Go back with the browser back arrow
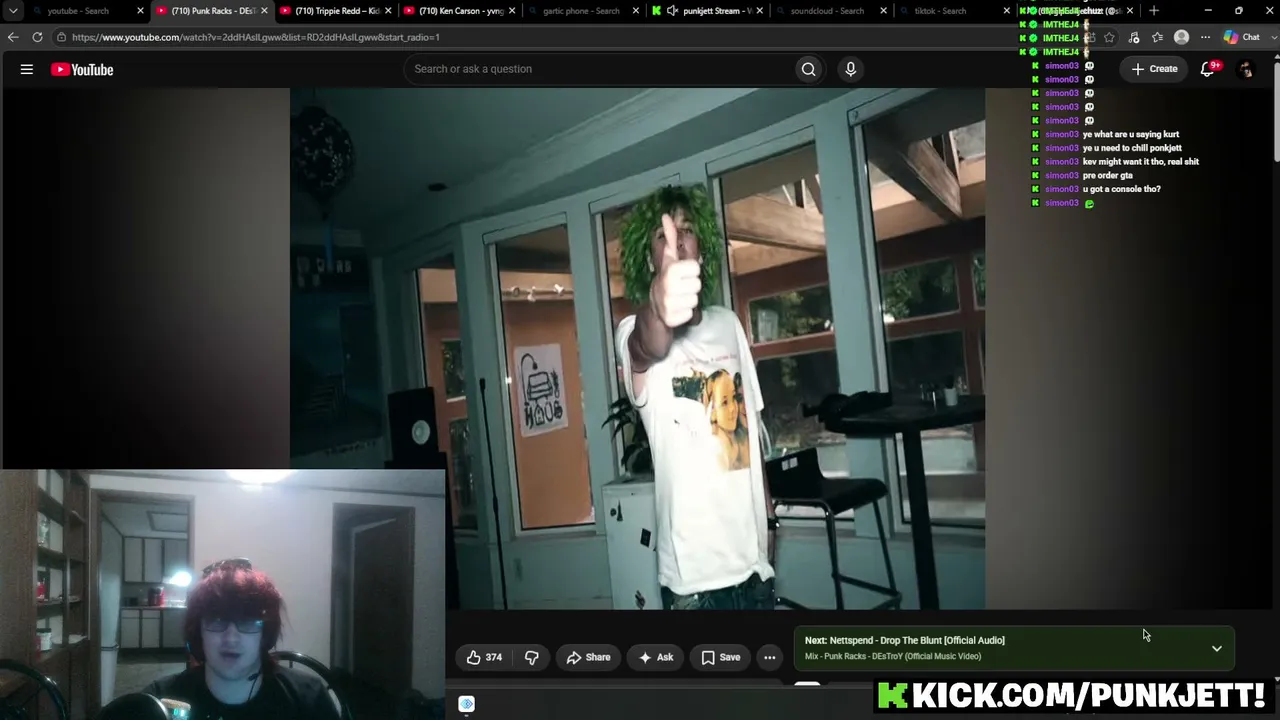This screenshot has height=720, width=1280. pyautogui.click(x=13, y=37)
